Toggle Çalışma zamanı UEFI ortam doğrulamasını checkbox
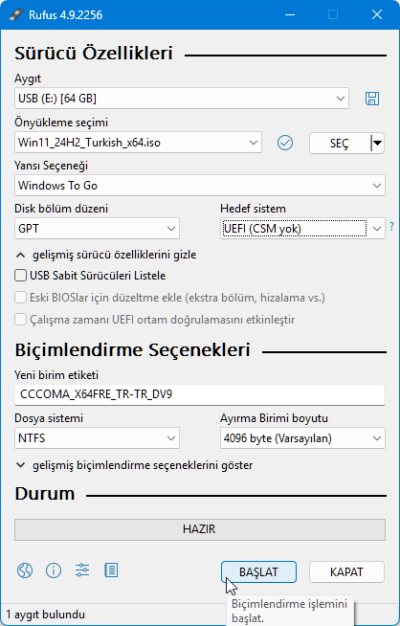400x626 pixels. point(20,319)
